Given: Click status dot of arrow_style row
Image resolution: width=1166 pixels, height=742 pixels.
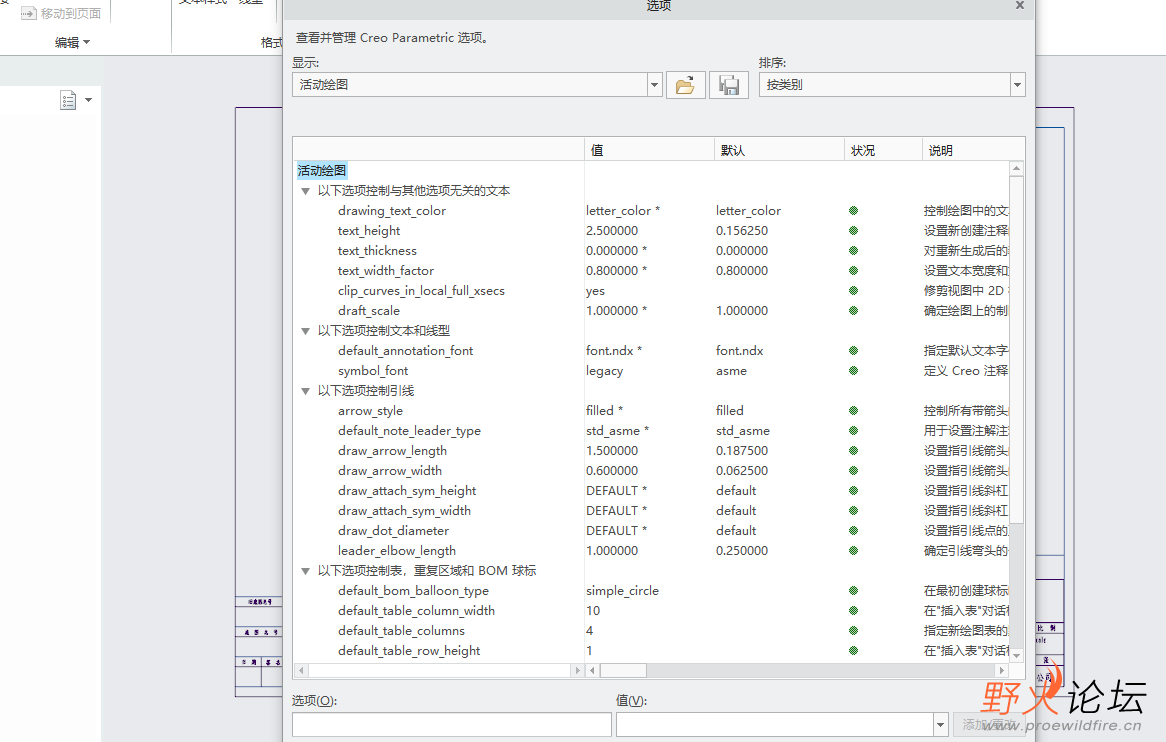Looking at the screenshot, I should click(854, 411).
